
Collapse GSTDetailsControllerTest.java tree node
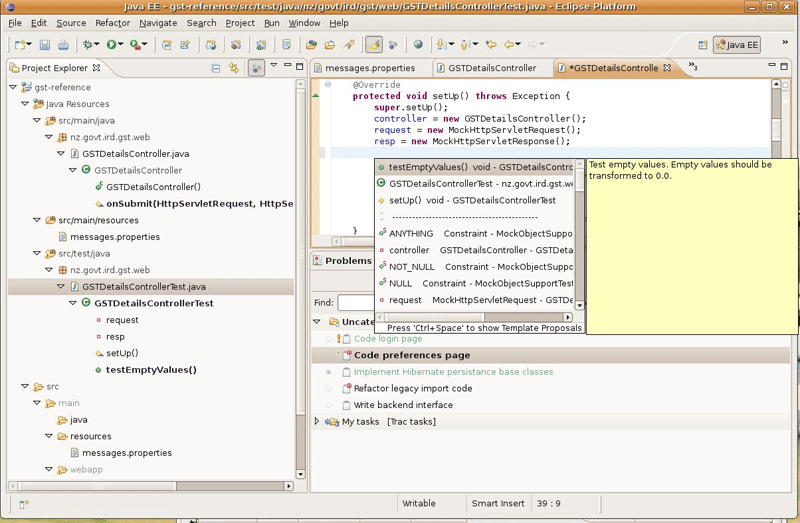click(61, 287)
